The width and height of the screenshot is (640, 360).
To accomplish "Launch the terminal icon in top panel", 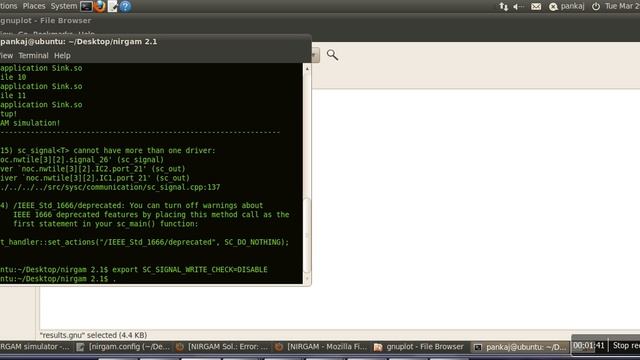I will pyautogui.click(x=86, y=6).
